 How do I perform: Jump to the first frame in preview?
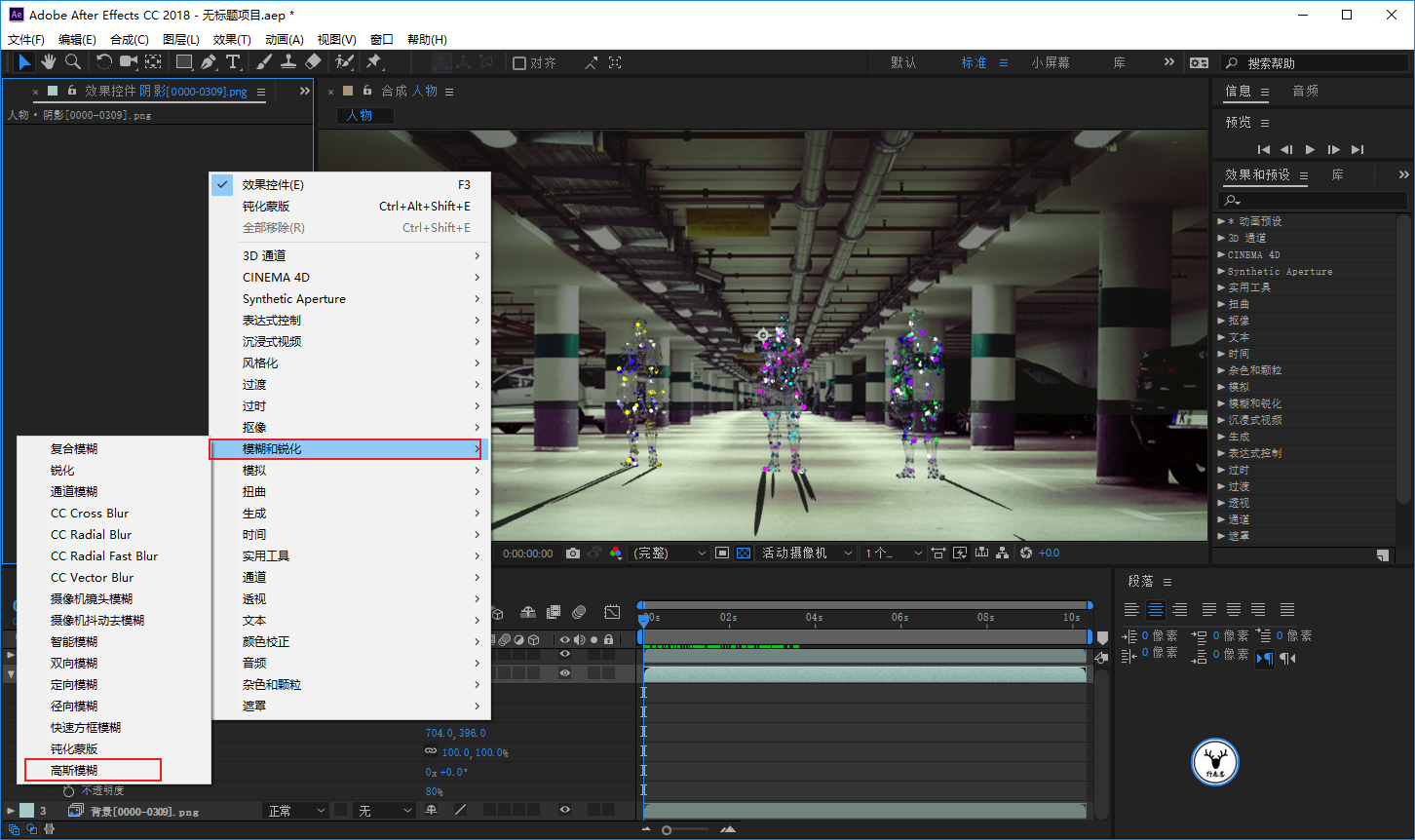pos(1264,149)
